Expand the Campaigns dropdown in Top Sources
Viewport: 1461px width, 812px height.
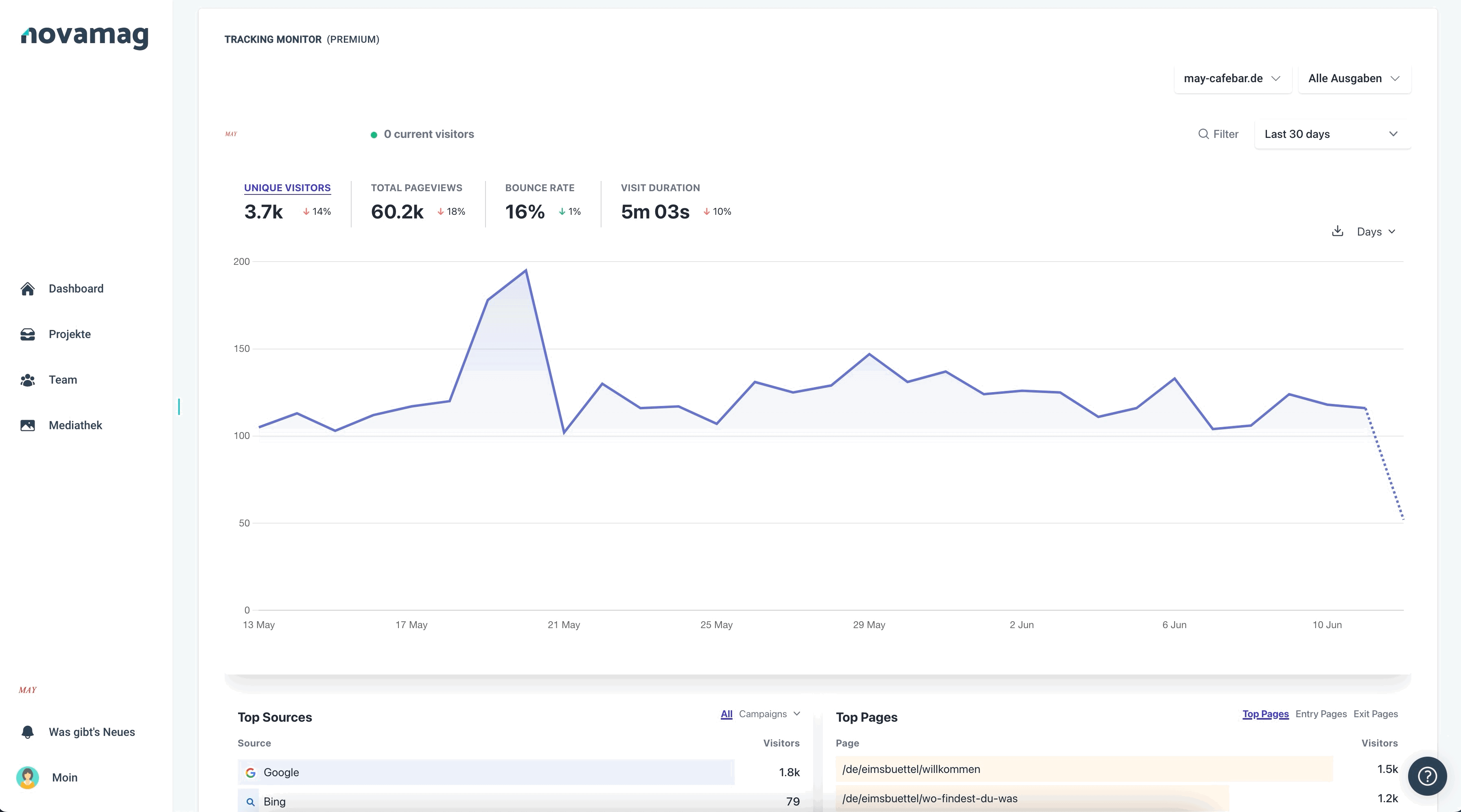tap(769, 714)
